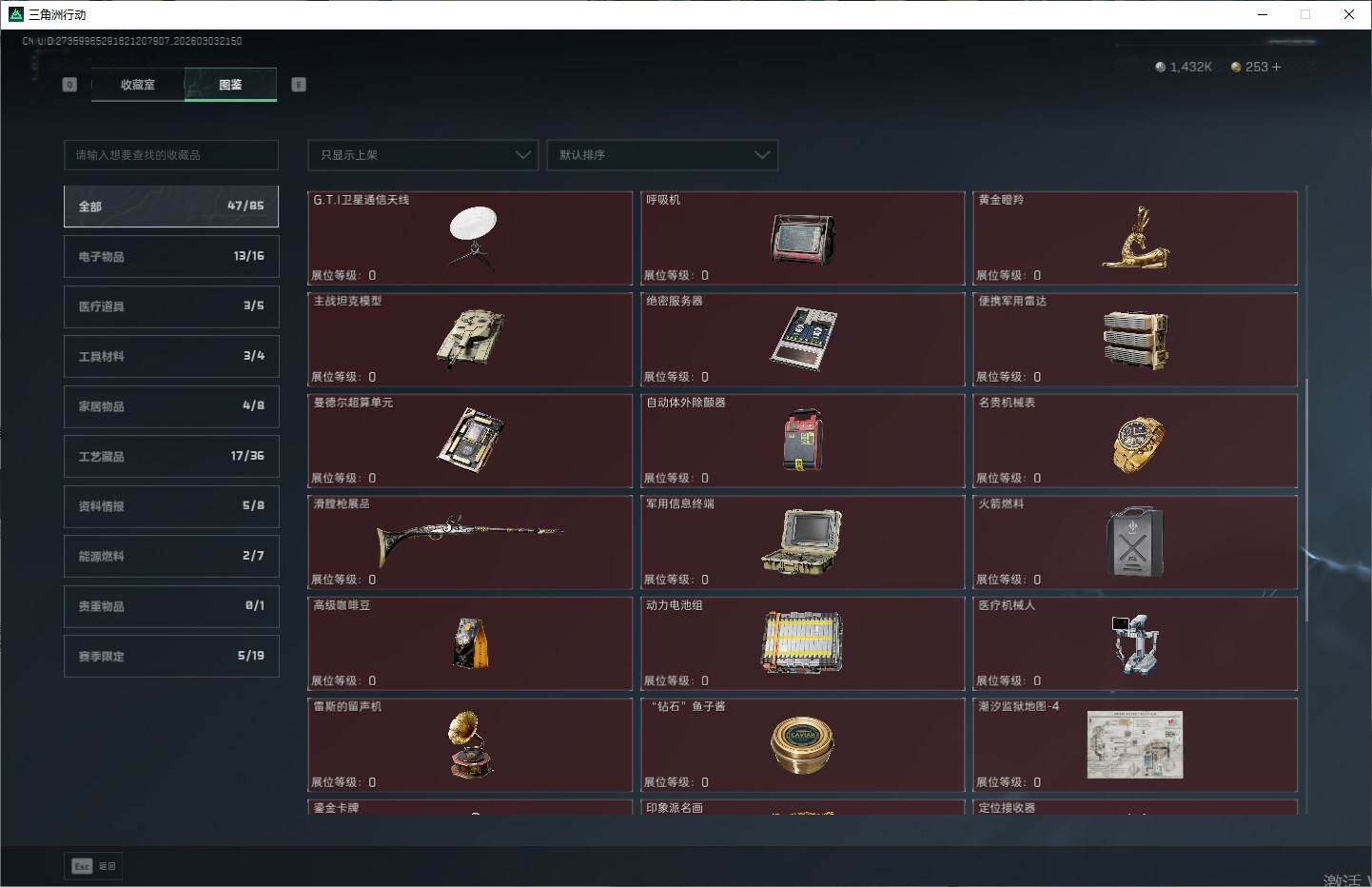Click the 印象派名画 item title
Viewport: 1372px width, 887px height.
tap(675, 808)
